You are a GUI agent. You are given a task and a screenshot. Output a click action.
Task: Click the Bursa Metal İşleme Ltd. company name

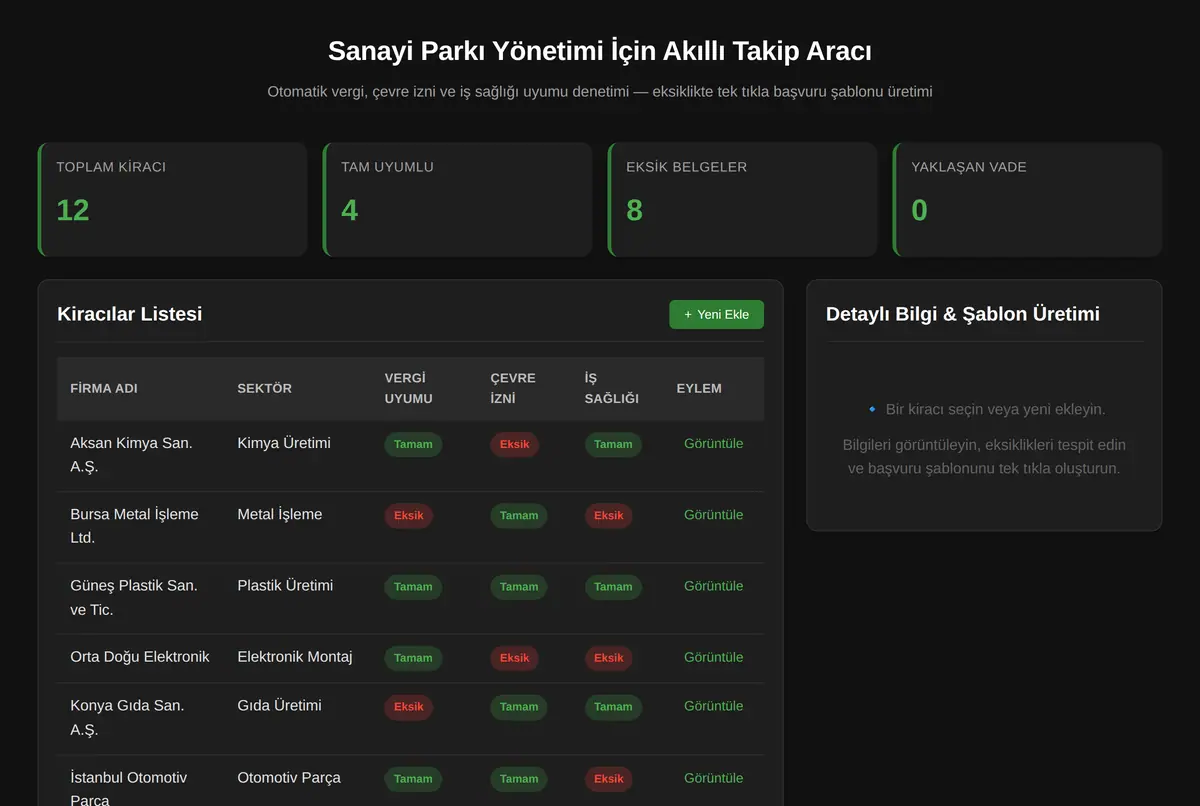pyautogui.click(x=134, y=526)
